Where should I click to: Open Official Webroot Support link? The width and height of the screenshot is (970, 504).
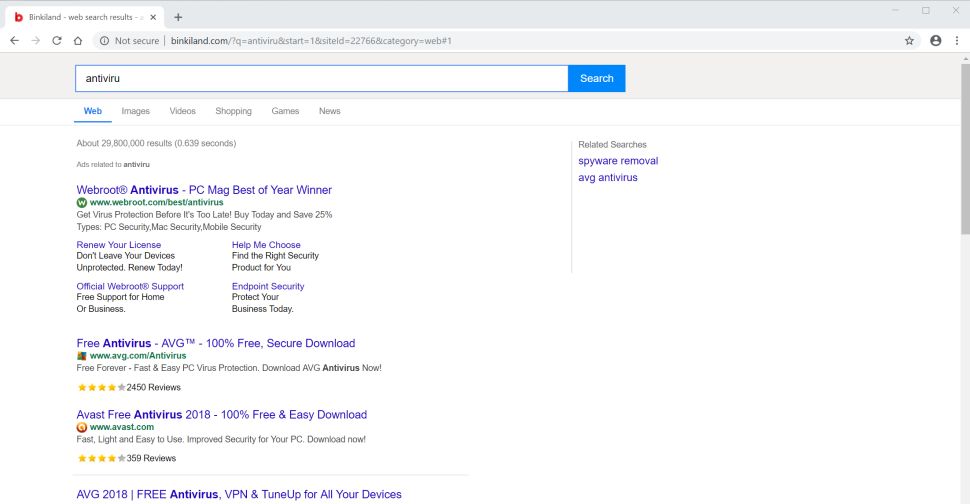coord(130,286)
